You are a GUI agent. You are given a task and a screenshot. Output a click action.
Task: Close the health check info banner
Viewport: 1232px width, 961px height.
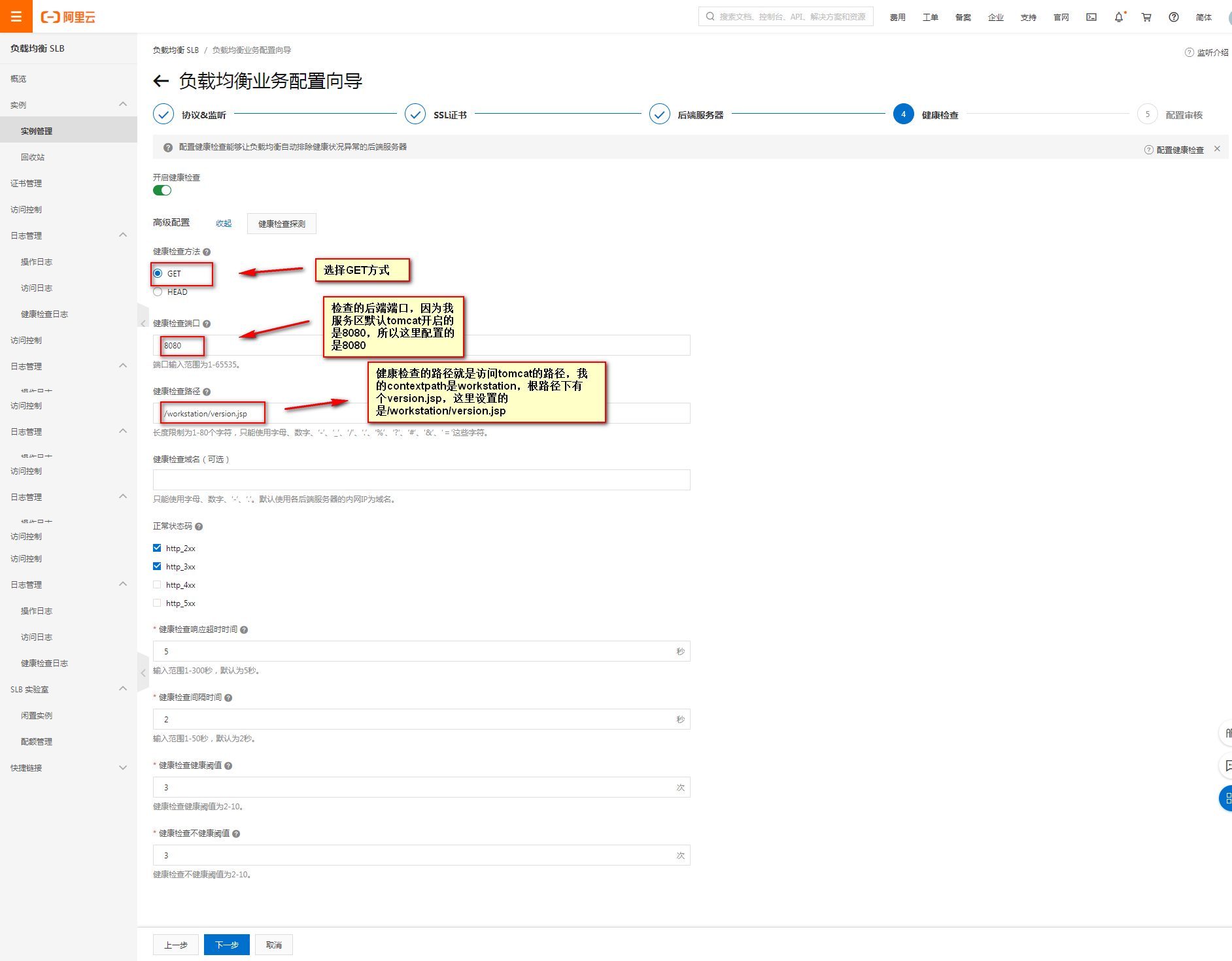pos(1217,149)
